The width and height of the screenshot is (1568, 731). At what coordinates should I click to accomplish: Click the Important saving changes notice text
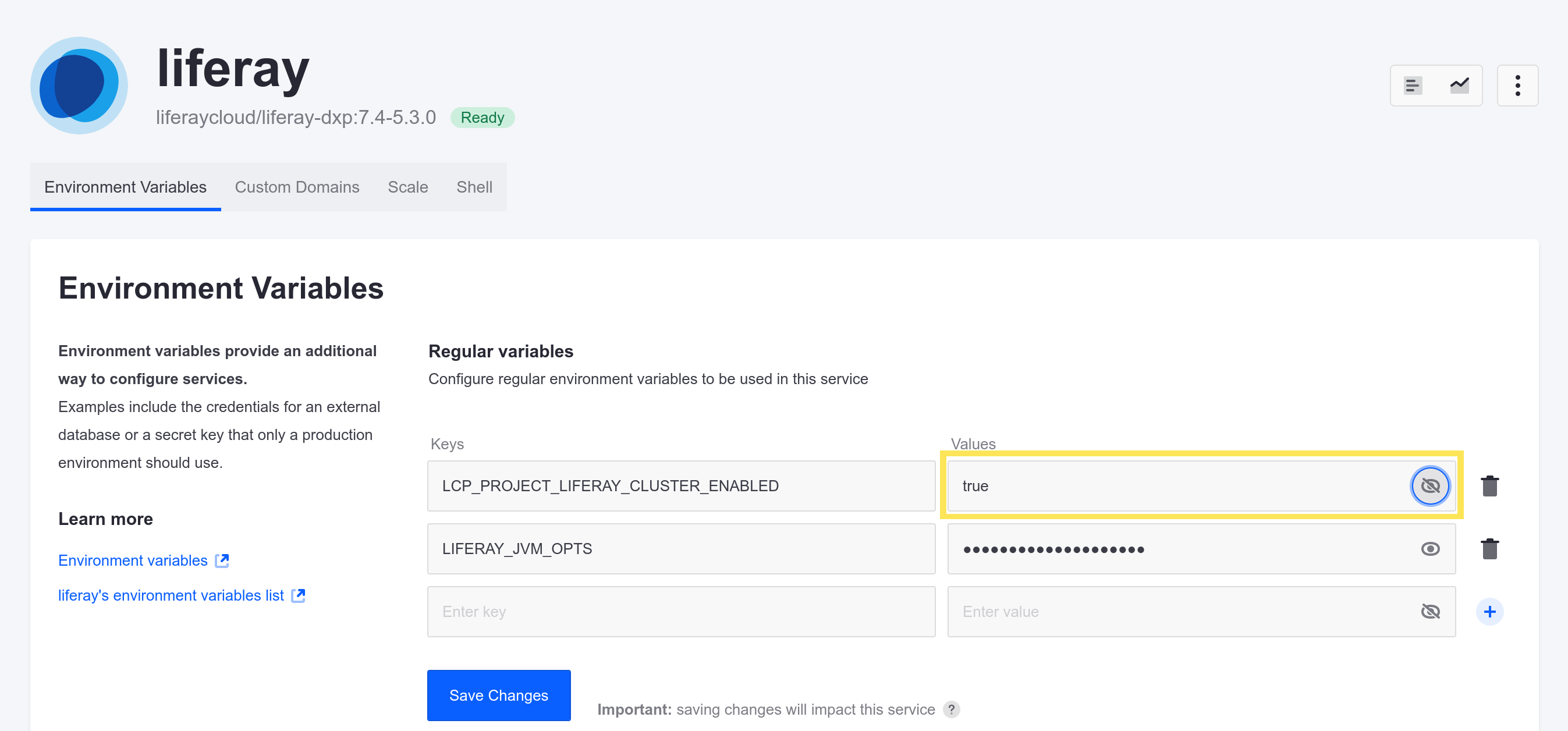(x=766, y=709)
